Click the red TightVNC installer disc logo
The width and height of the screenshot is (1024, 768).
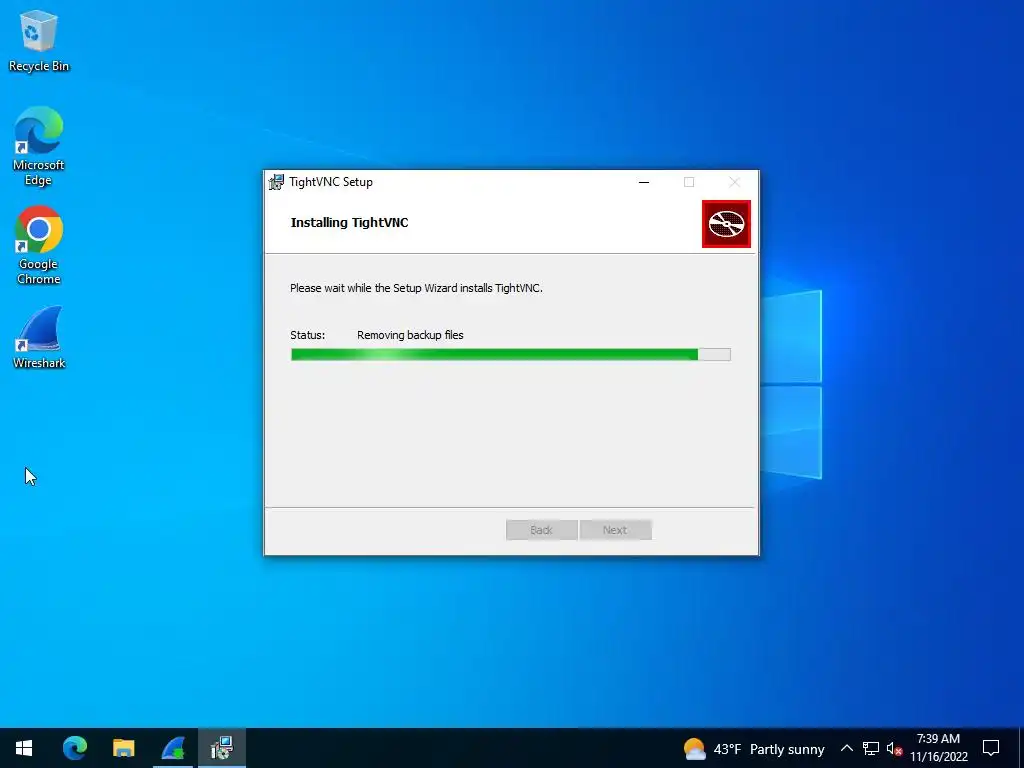point(726,224)
